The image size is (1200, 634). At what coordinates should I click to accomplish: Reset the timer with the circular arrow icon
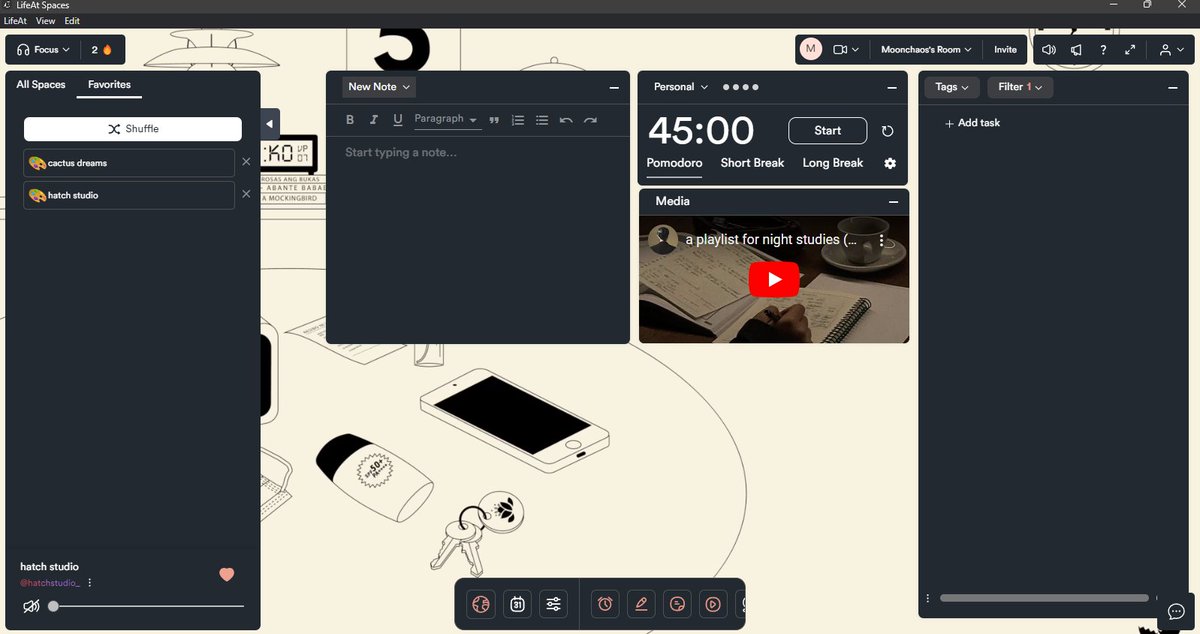[888, 131]
